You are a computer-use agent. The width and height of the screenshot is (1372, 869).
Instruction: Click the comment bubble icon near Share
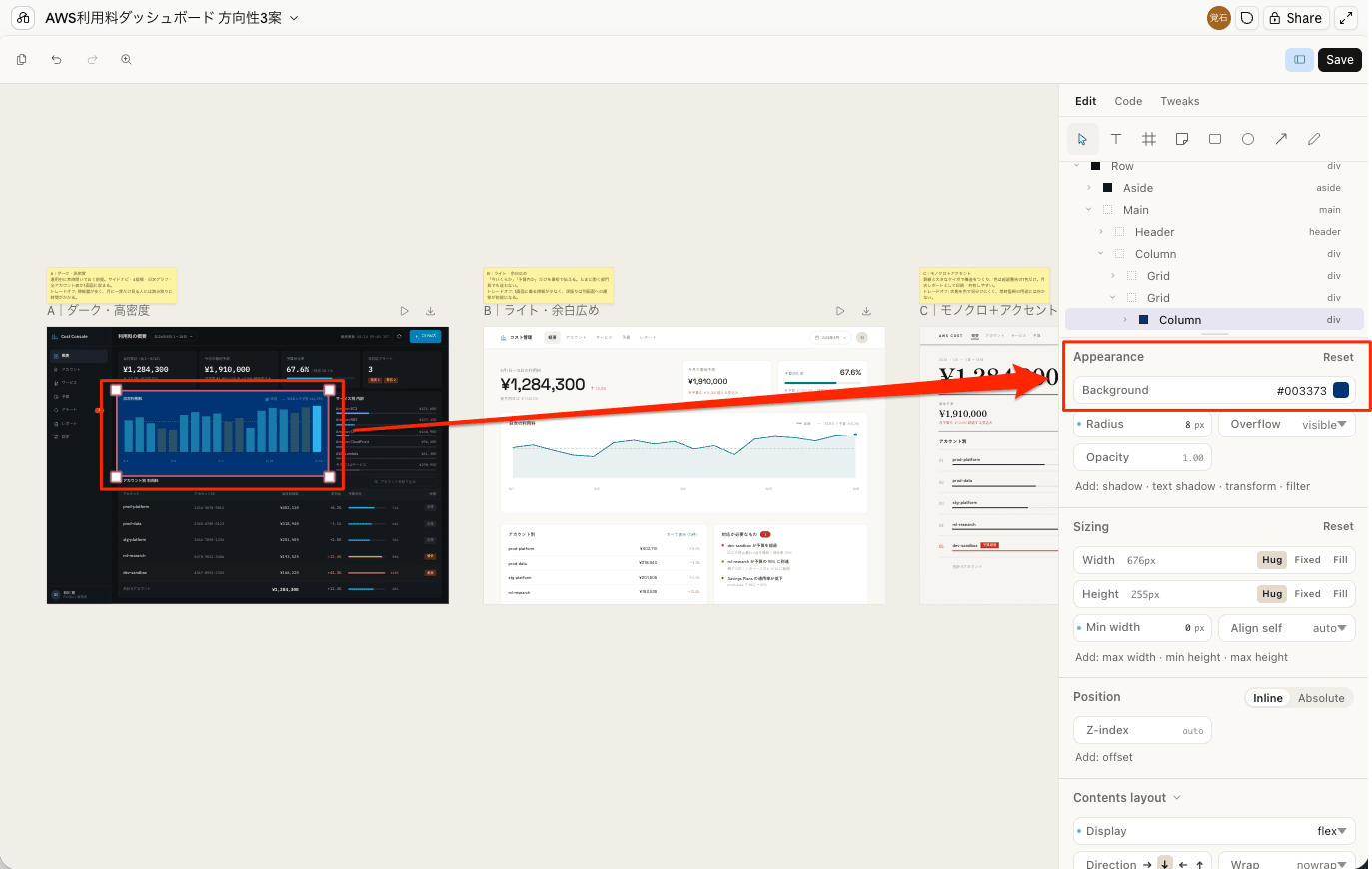1246,18
